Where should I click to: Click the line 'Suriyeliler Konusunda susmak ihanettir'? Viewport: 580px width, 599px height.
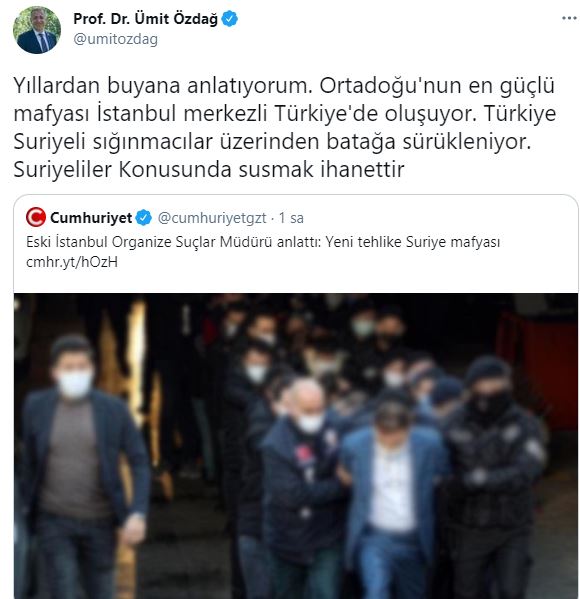209,170
